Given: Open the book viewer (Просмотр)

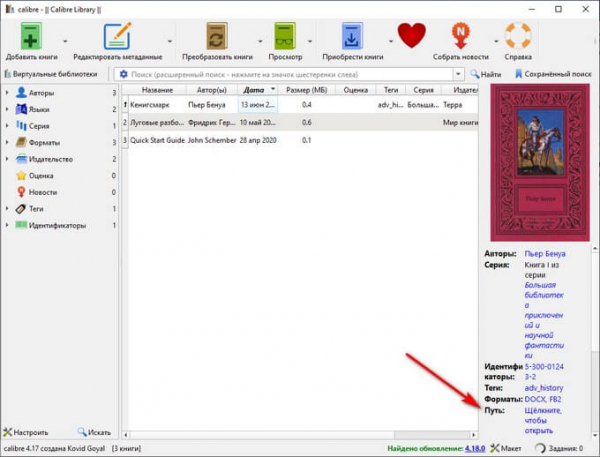Looking at the screenshot, I should (x=285, y=36).
